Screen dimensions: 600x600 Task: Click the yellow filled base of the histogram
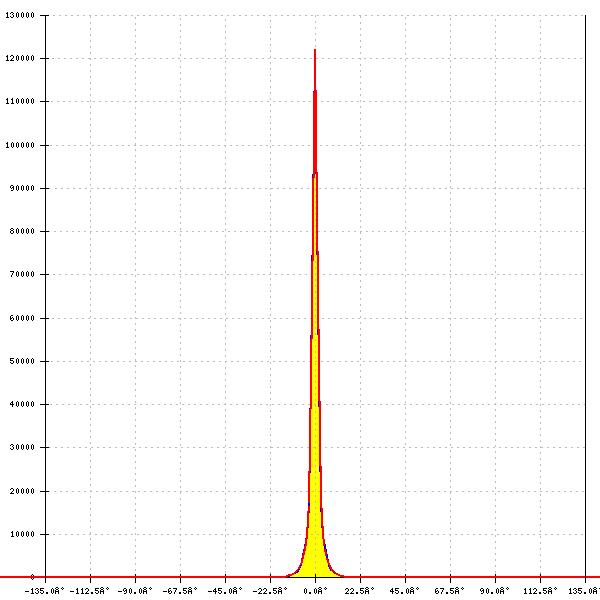point(315,566)
